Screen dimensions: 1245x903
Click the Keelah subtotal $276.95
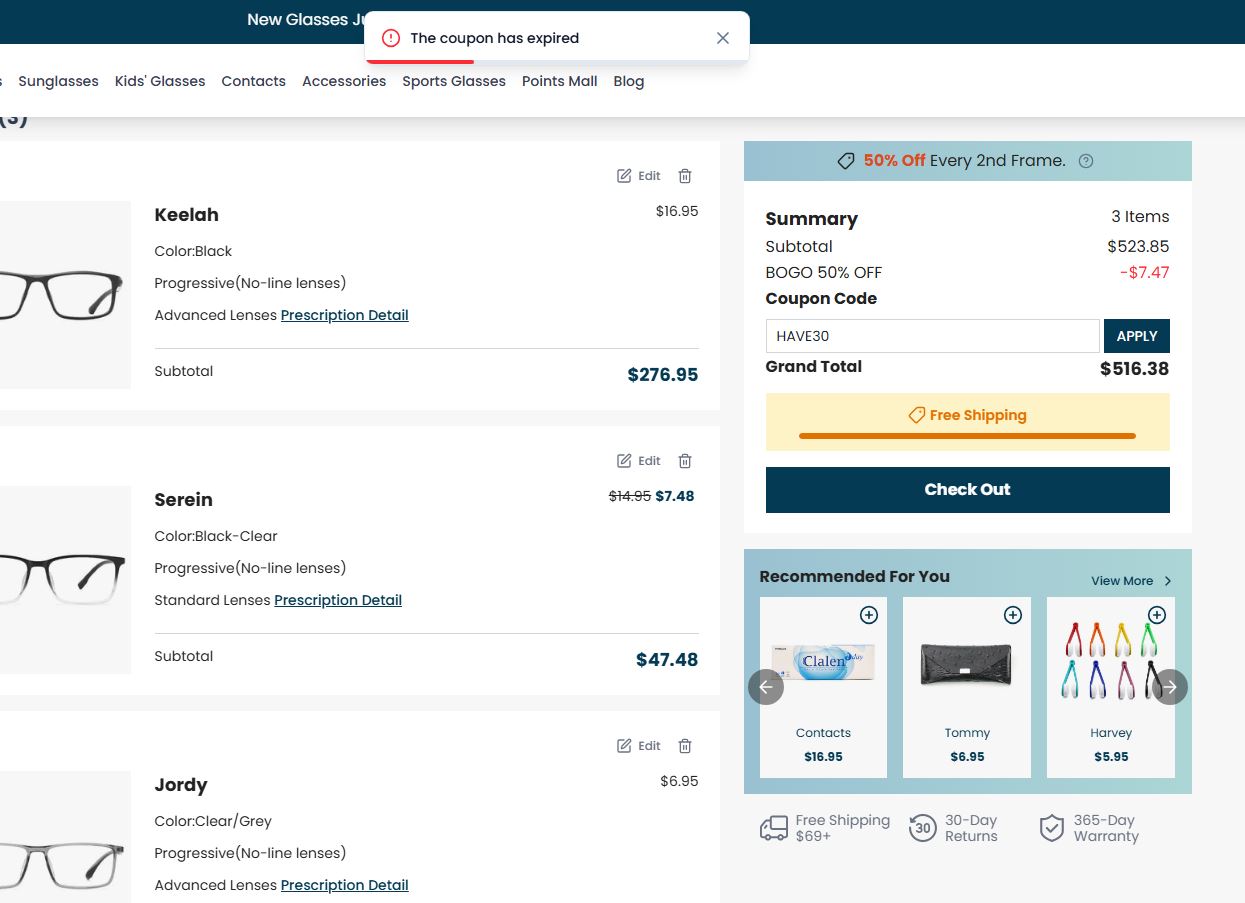coord(662,375)
